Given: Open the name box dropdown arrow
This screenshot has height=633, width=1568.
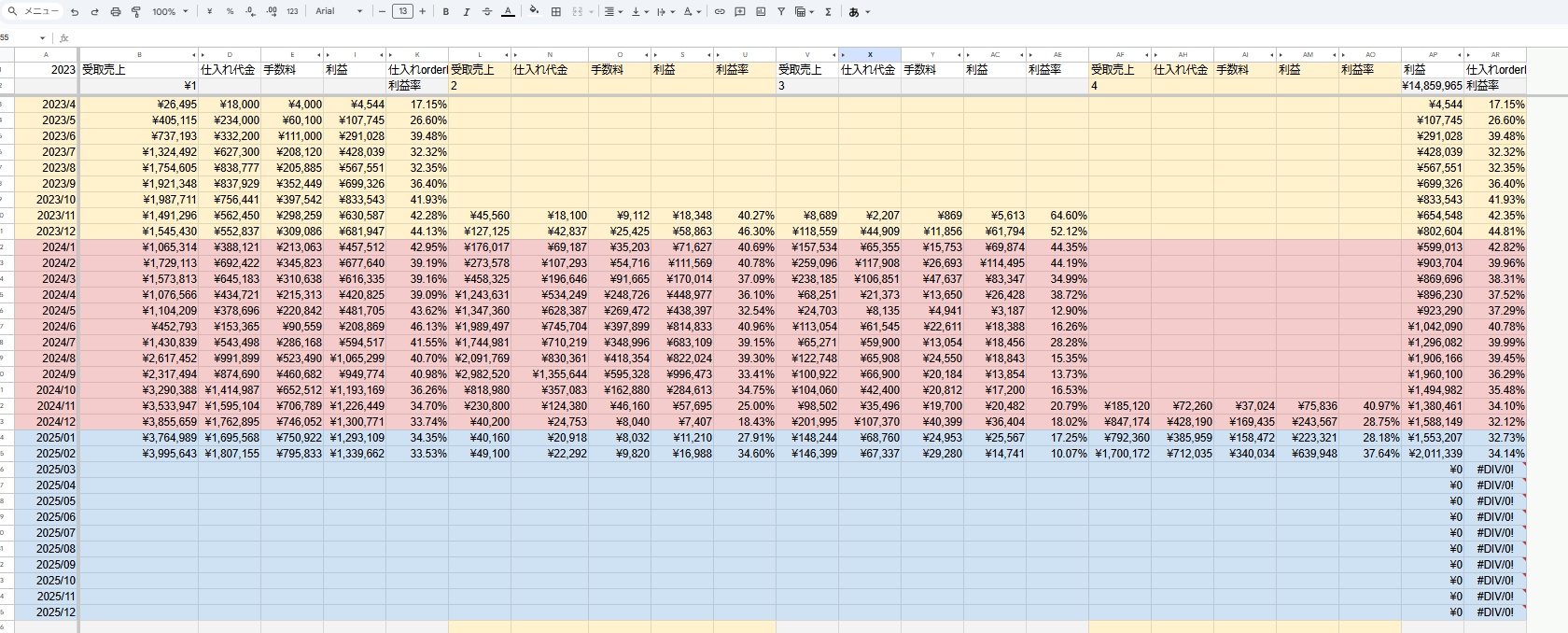Looking at the screenshot, I should 43,38.
